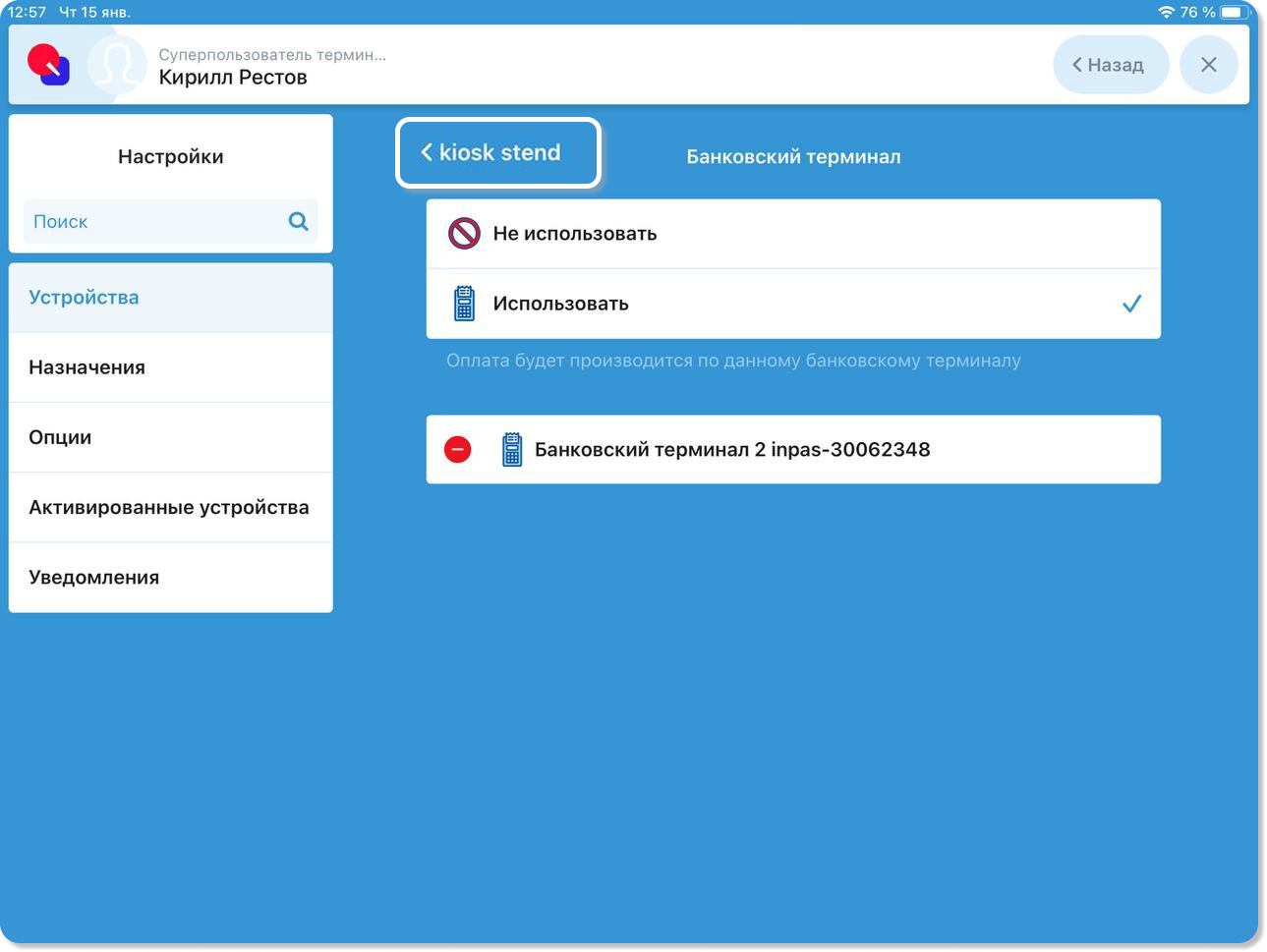This screenshot has width=1267, height=952.
Task: Click the terminal icon beside Использовать
Action: [x=464, y=304]
